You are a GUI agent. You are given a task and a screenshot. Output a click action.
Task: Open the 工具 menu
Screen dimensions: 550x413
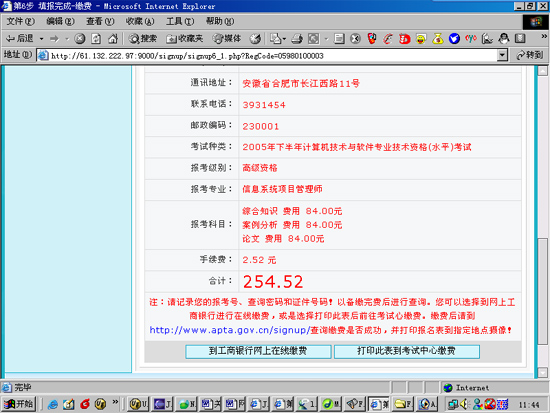(180, 21)
